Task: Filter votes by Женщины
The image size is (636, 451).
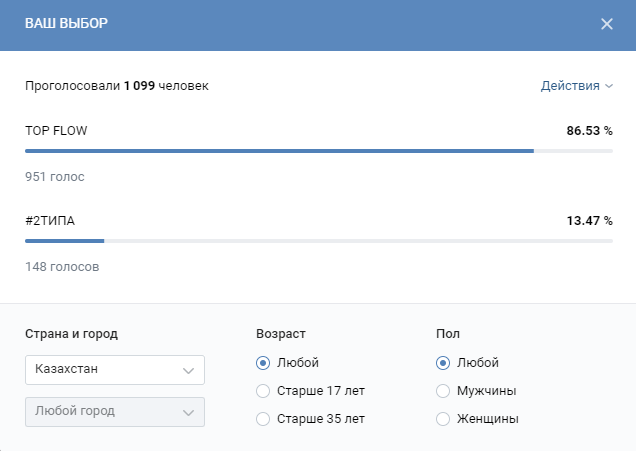Action: click(443, 419)
